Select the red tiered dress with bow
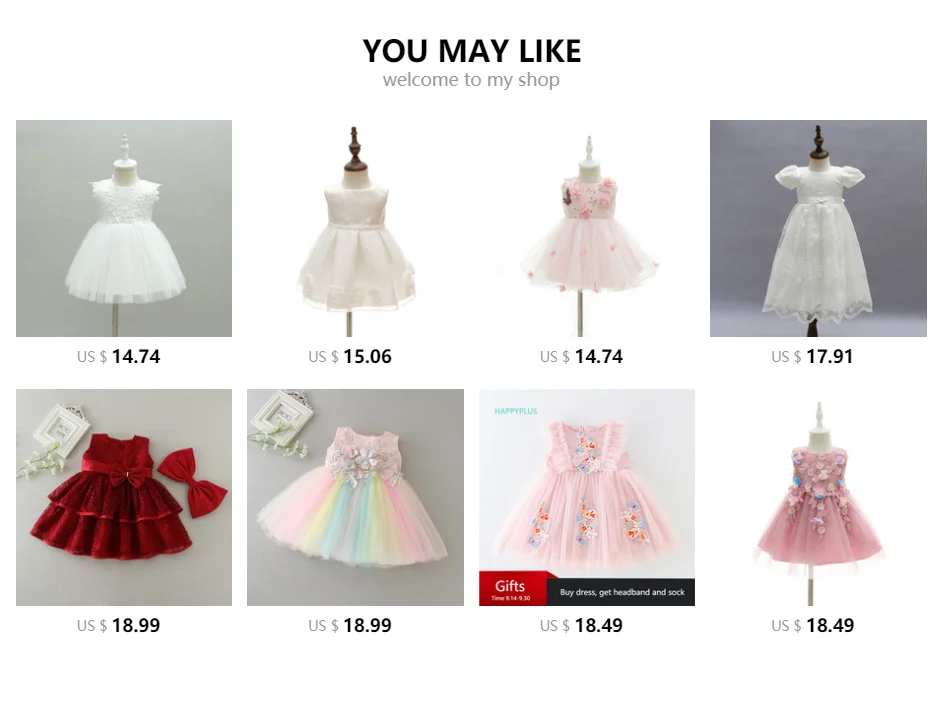The height and width of the screenshot is (706, 943). (x=124, y=497)
